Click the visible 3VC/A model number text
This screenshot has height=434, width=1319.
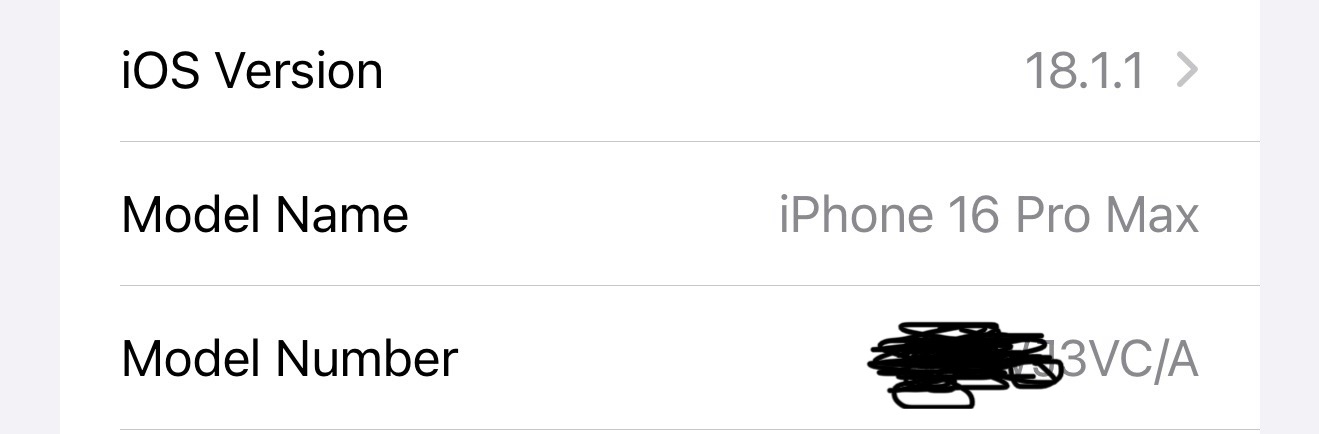coord(1128,360)
